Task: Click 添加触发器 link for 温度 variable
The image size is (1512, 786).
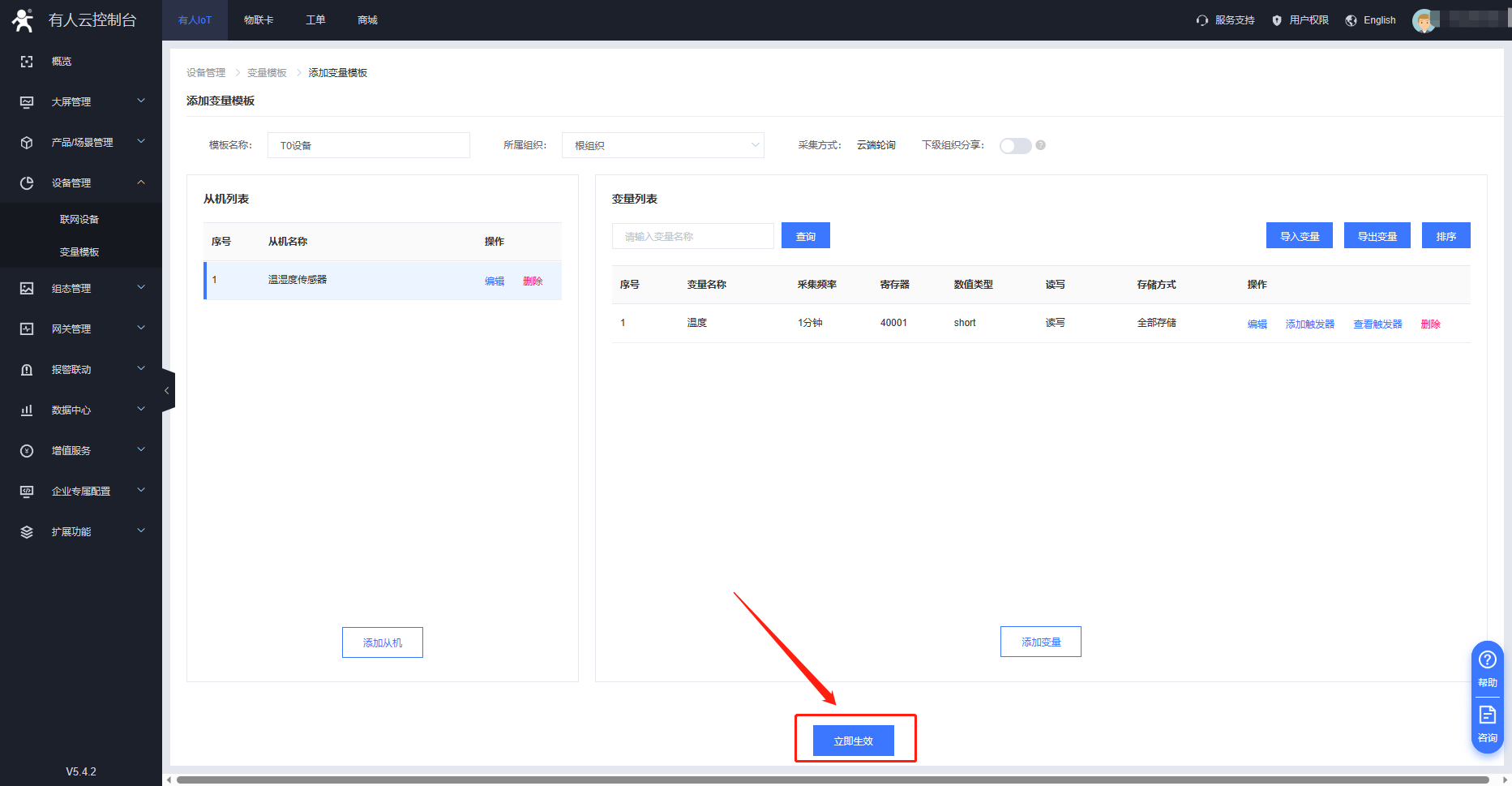Action: [x=1309, y=324]
